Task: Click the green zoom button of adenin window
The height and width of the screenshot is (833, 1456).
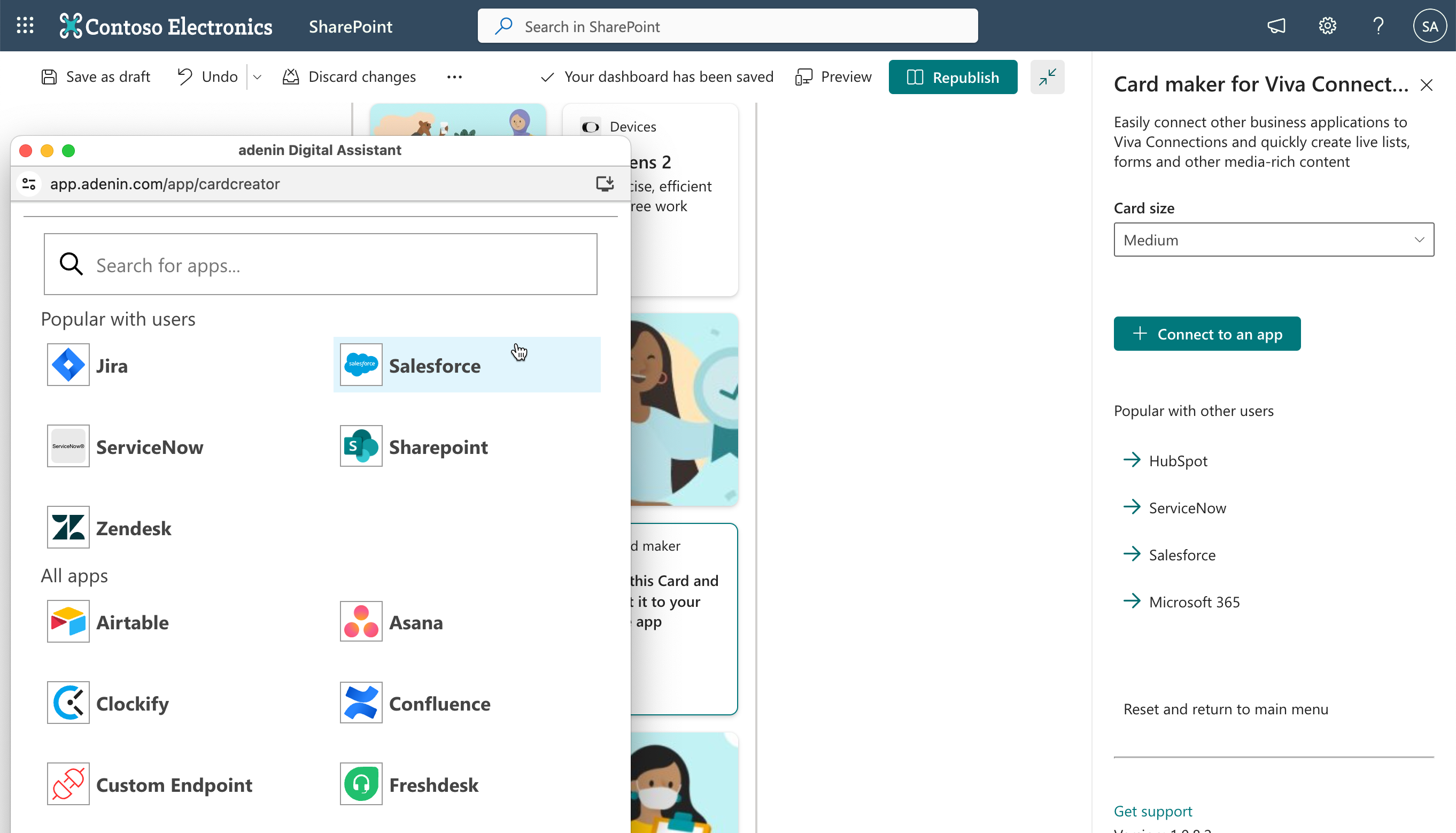Action: click(68, 150)
